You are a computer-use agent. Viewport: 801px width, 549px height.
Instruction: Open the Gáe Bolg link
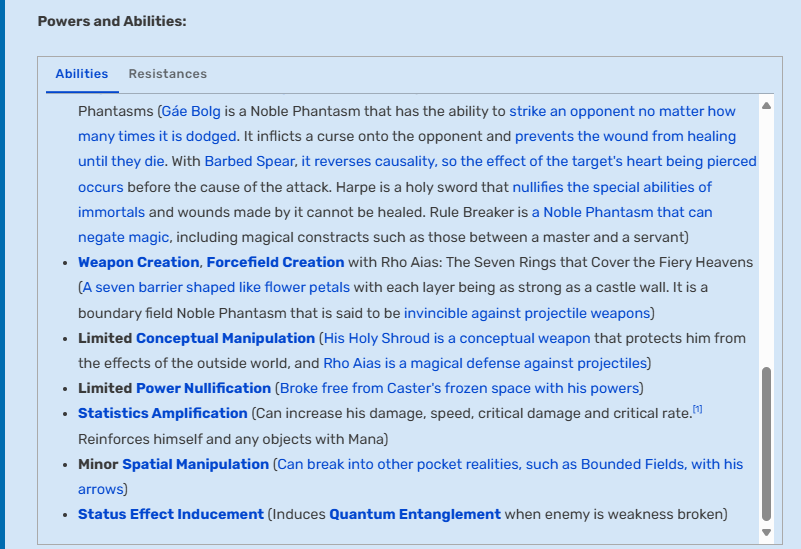[x=191, y=111]
